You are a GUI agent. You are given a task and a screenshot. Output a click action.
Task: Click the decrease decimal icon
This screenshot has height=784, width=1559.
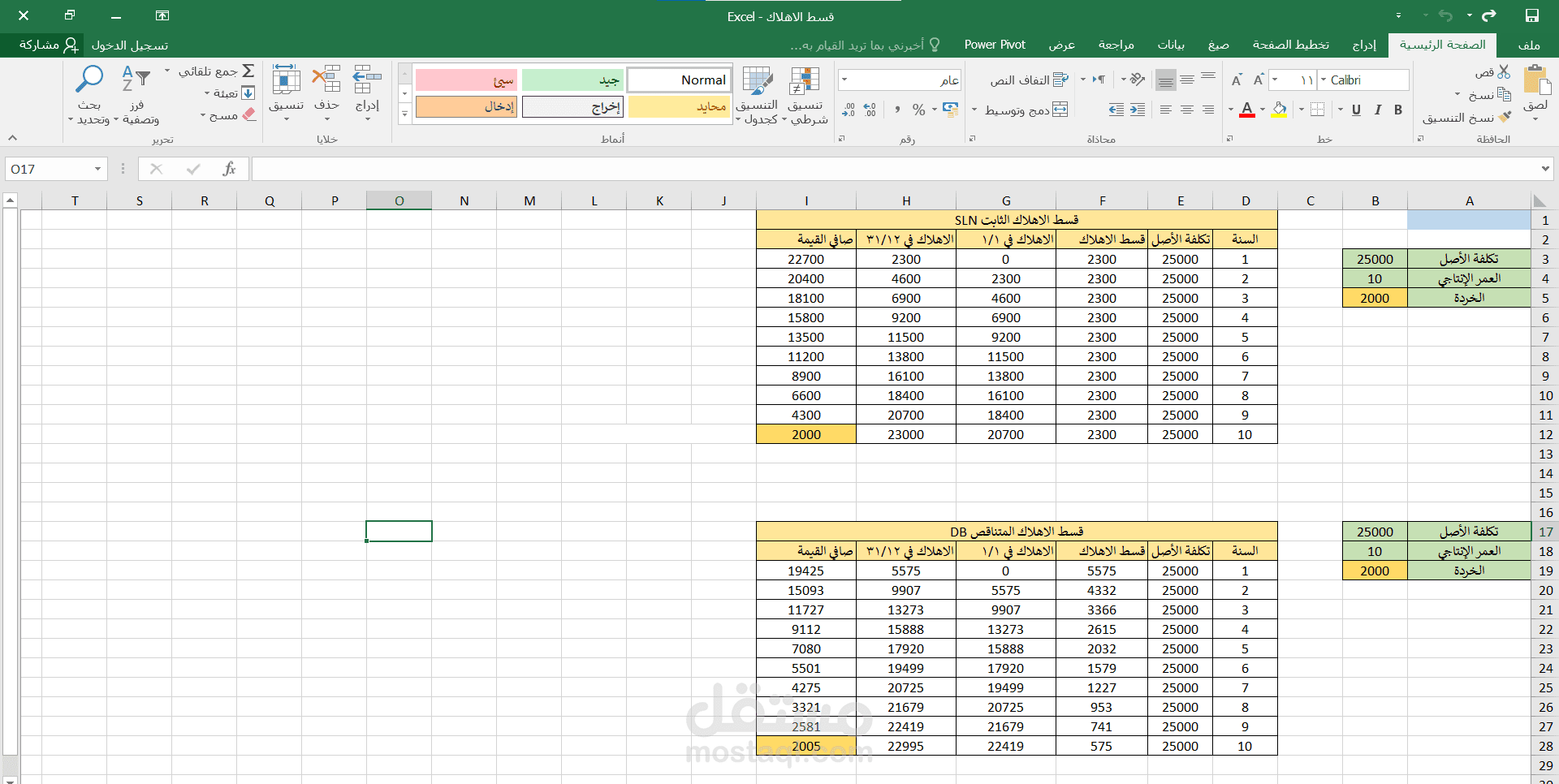[x=849, y=110]
